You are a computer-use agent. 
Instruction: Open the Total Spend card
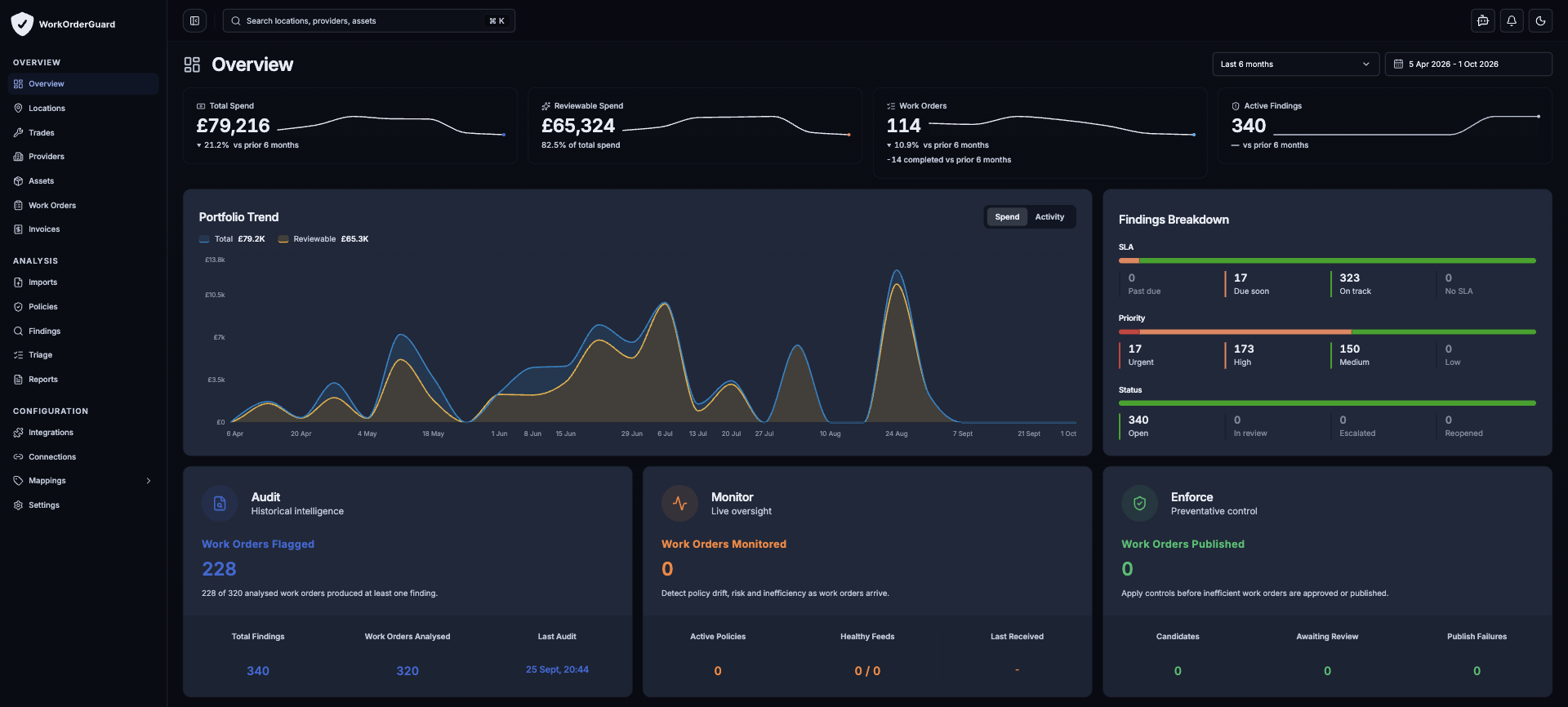click(x=350, y=126)
